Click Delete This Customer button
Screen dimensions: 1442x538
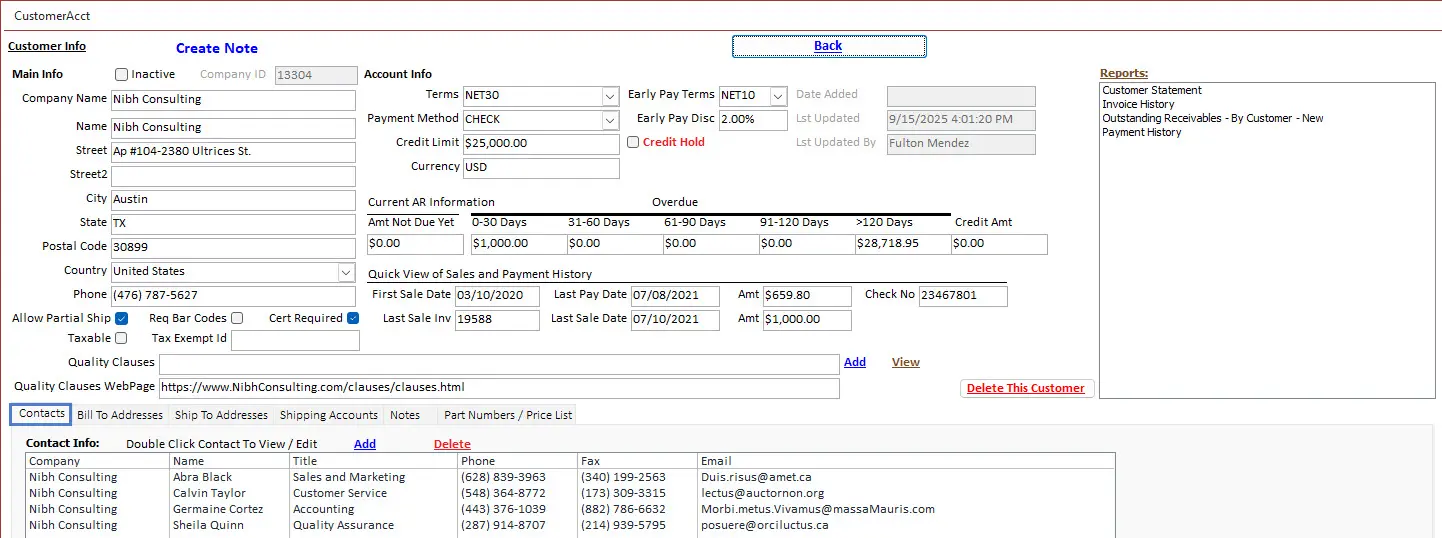(x=1026, y=388)
